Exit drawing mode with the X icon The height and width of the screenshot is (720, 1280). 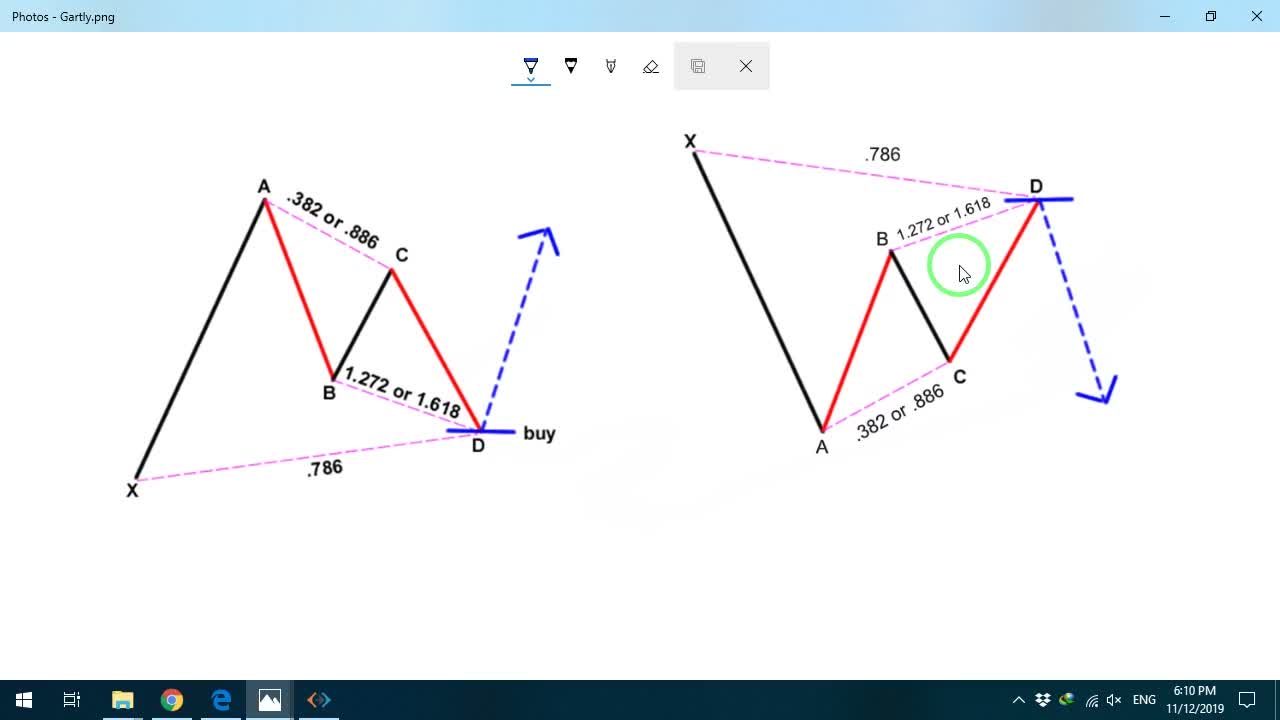(x=746, y=66)
